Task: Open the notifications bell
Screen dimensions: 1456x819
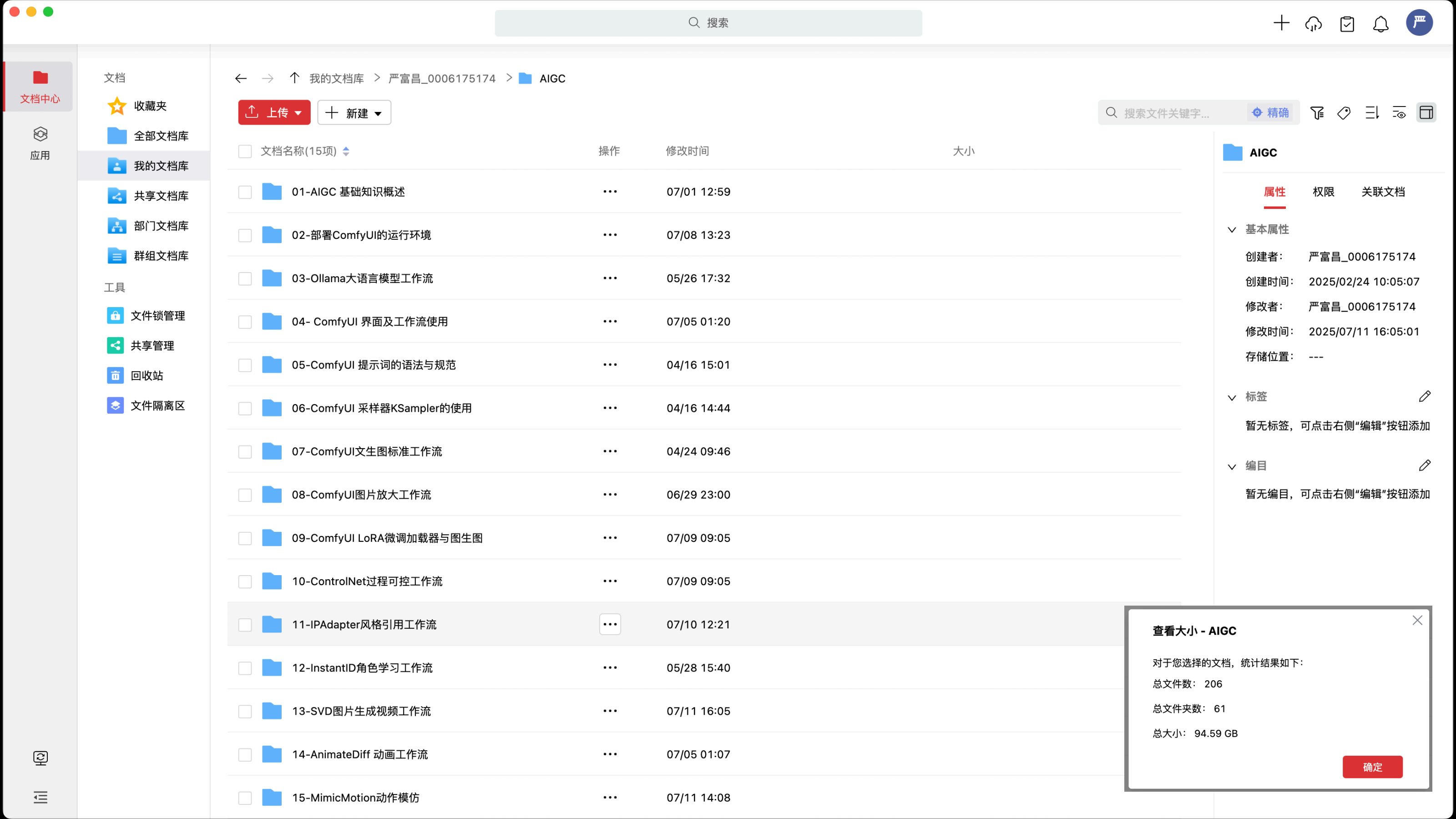Action: coord(1381,23)
